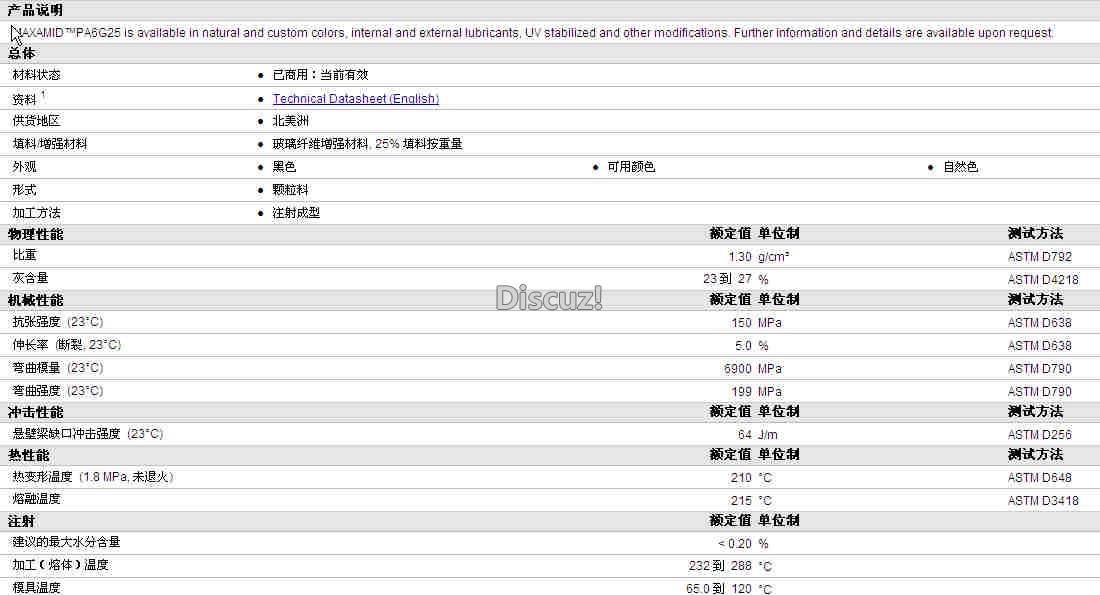Click the 材料状态 row label
This screenshot has width=1100, height=595.
pos(36,74)
